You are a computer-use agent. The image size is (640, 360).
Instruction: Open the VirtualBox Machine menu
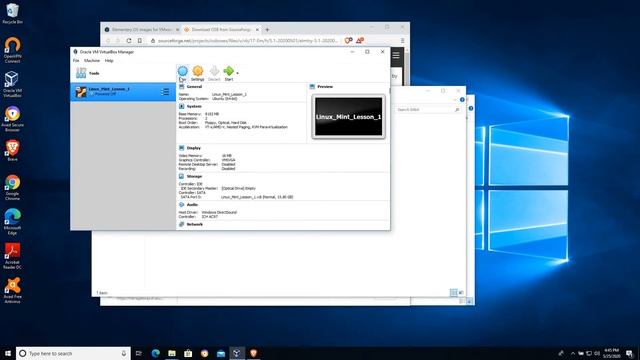(x=92, y=60)
